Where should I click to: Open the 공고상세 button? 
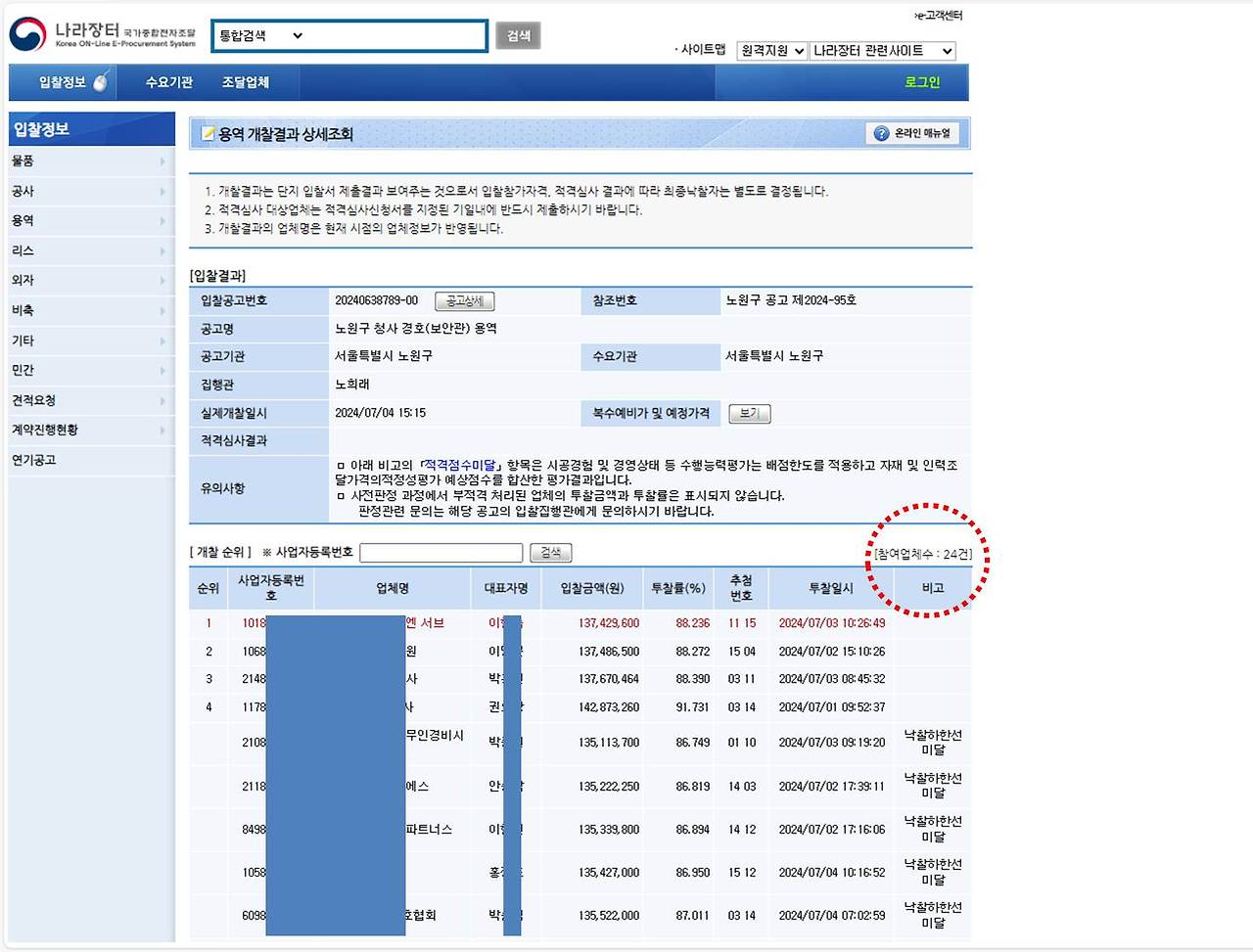click(464, 301)
